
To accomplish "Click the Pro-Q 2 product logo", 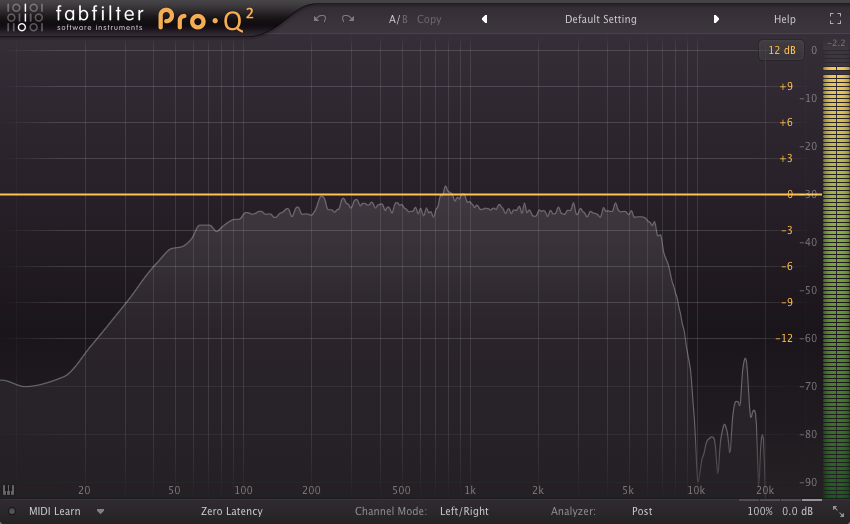I will [x=205, y=20].
